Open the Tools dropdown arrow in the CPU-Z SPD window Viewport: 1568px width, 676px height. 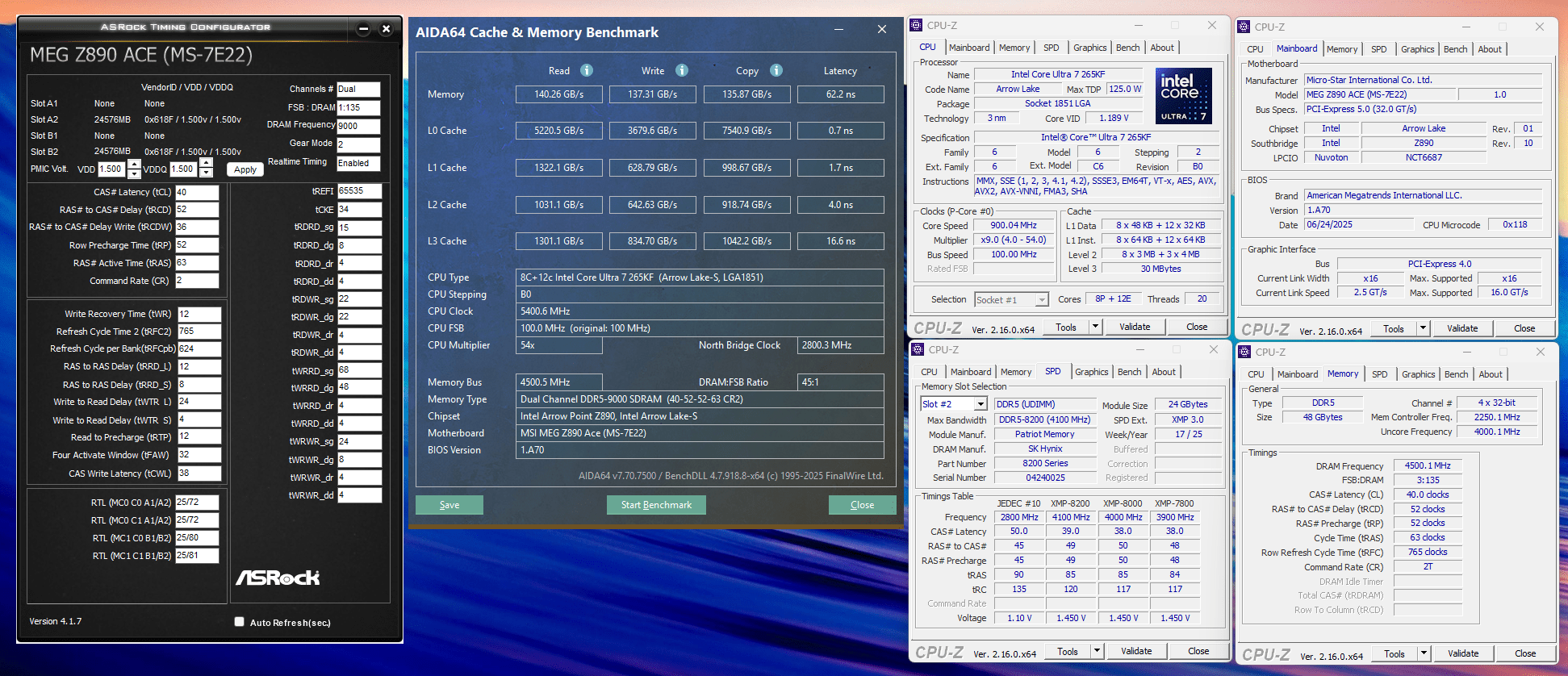click(x=1097, y=651)
